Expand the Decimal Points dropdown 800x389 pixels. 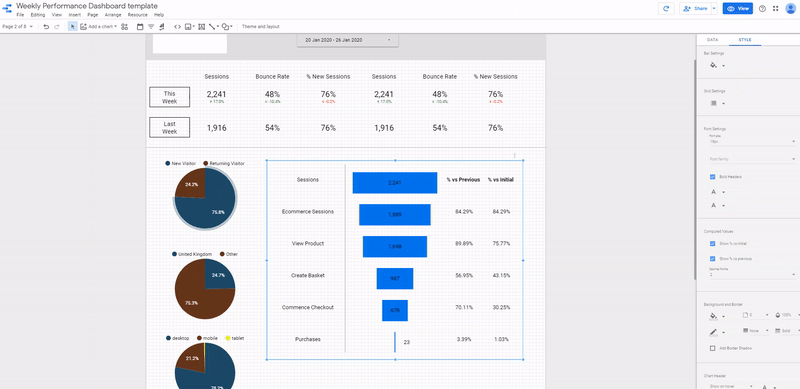click(752, 275)
